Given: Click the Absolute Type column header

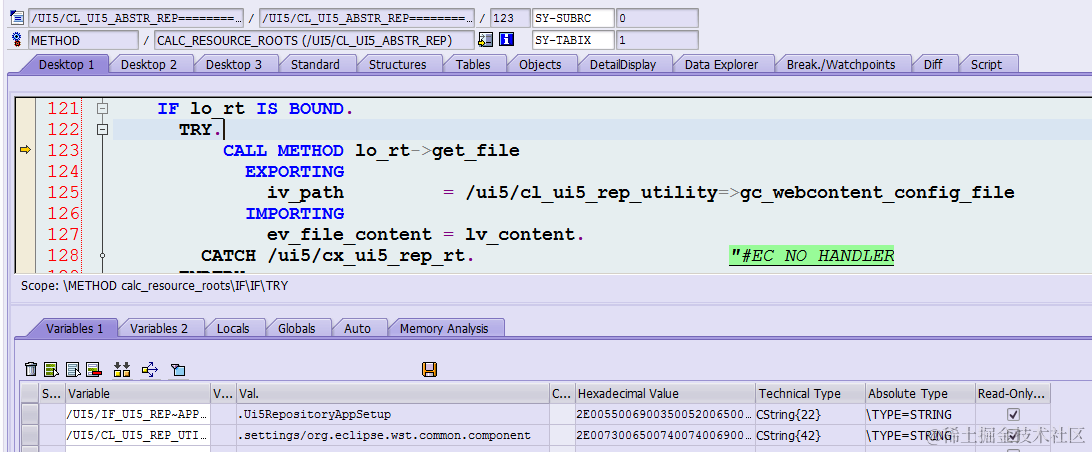Looking at the screenshot, I should coord(921,393).
